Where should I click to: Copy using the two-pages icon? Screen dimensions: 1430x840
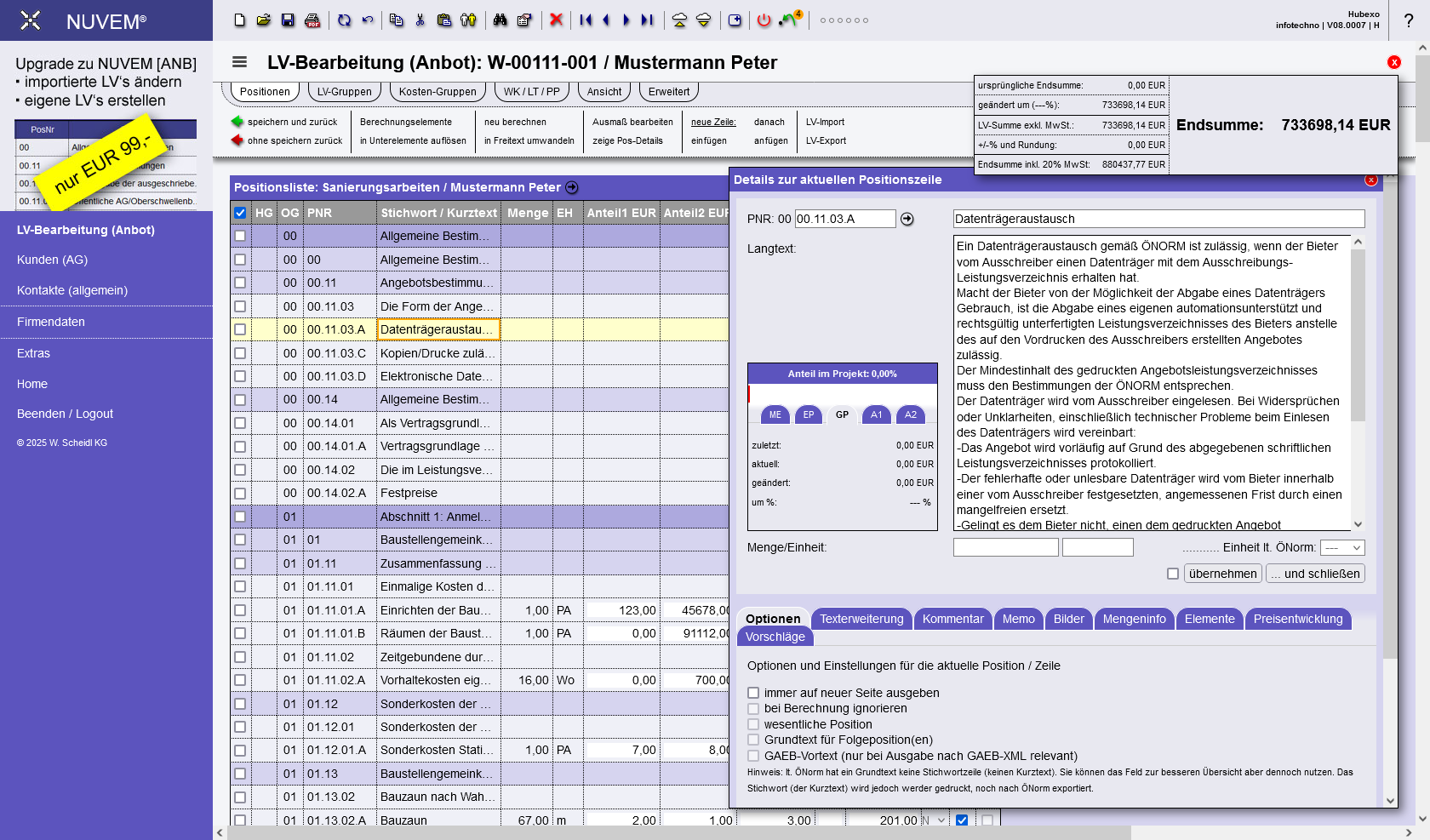(397, 20)
